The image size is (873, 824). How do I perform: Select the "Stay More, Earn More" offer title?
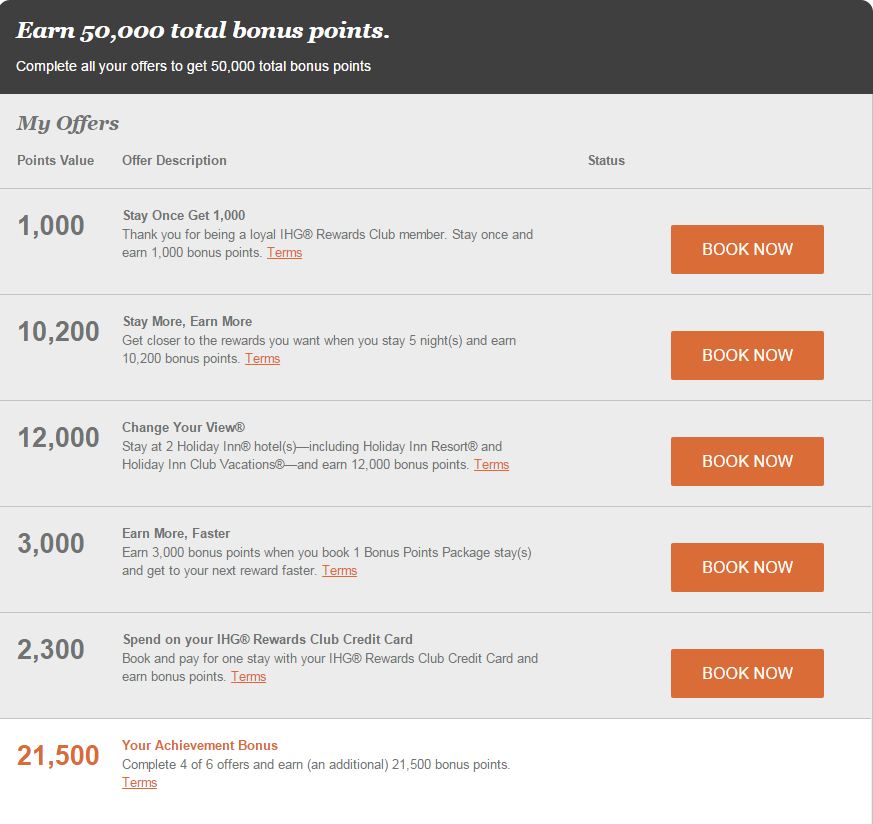[x=187, y=321]
